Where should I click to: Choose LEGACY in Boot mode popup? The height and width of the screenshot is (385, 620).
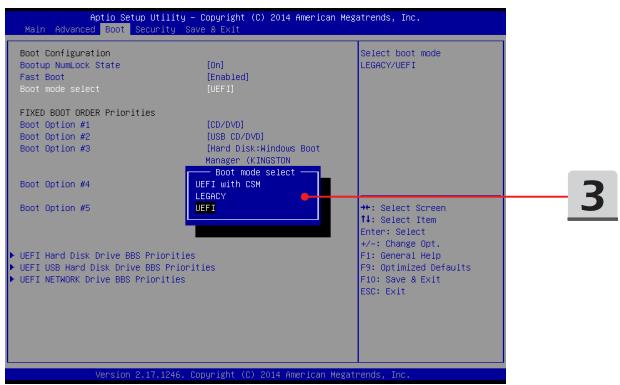(x=211, y=196)
